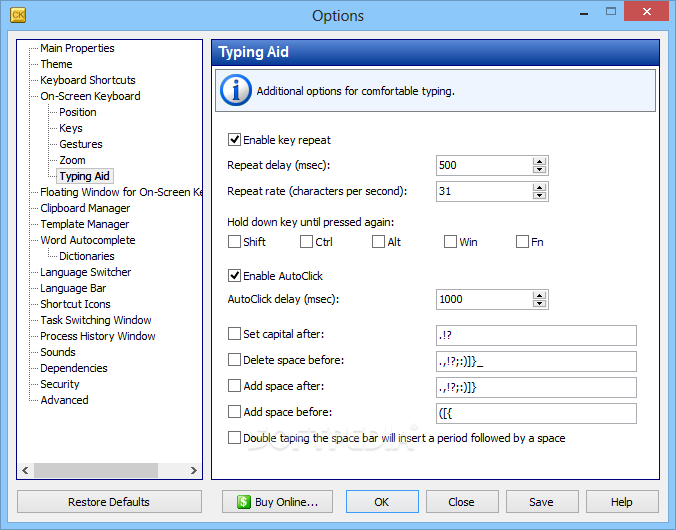
Task: Decrease AutoClick delay with down arrow
Action: click(x=539, y=304)
